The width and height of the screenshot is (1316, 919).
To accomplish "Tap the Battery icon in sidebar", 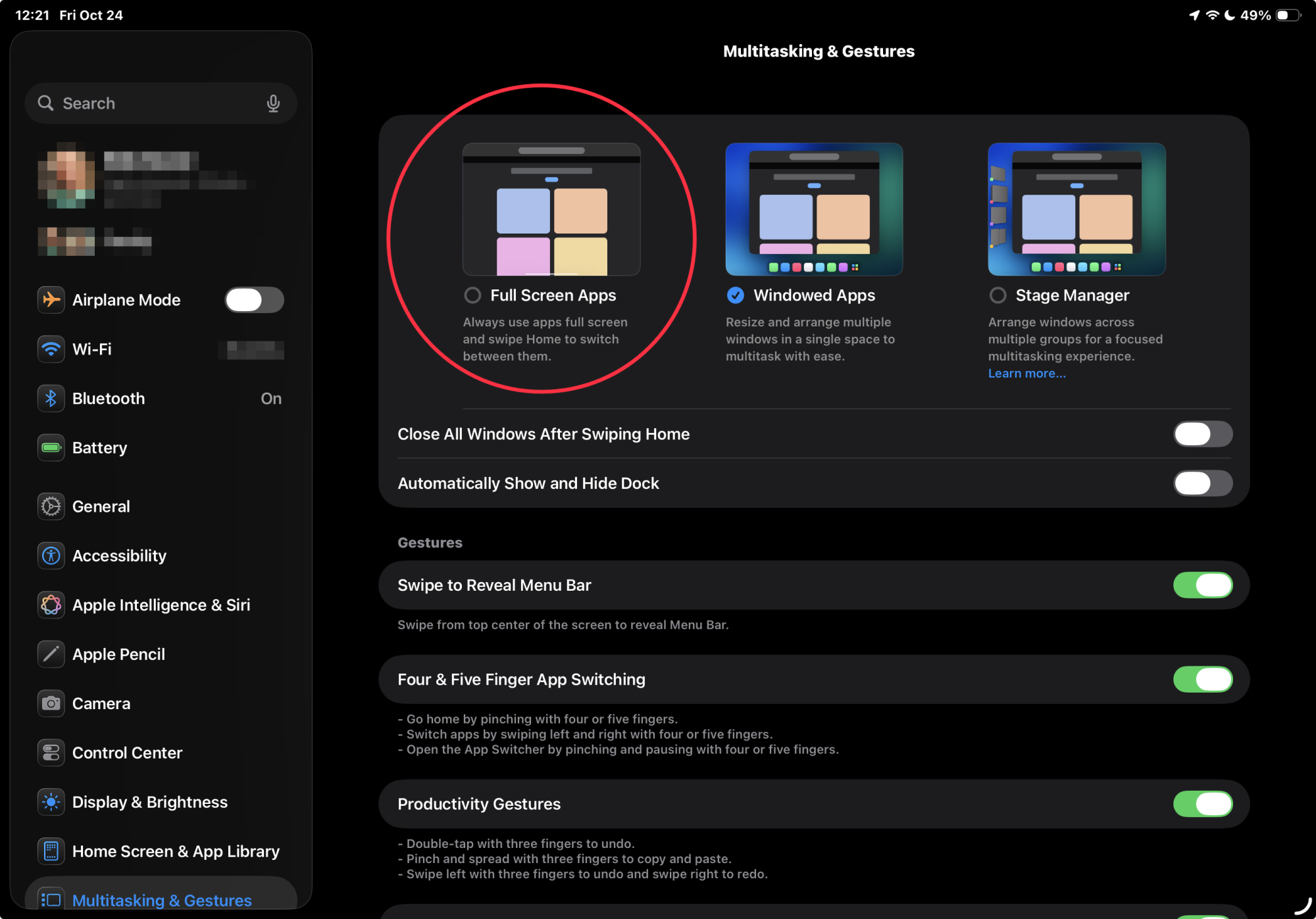I will click(51, 448).
